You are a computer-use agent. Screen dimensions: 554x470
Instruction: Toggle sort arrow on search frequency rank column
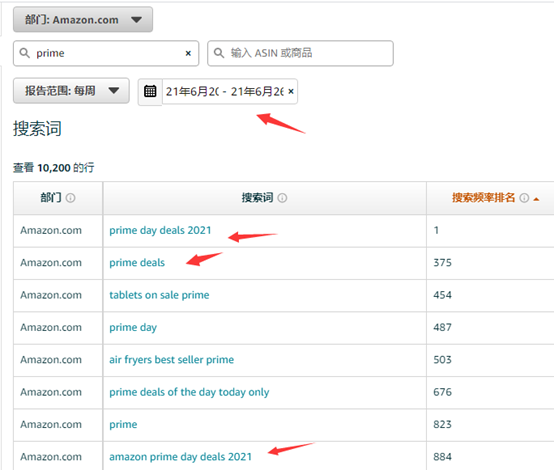click(536, 199)
